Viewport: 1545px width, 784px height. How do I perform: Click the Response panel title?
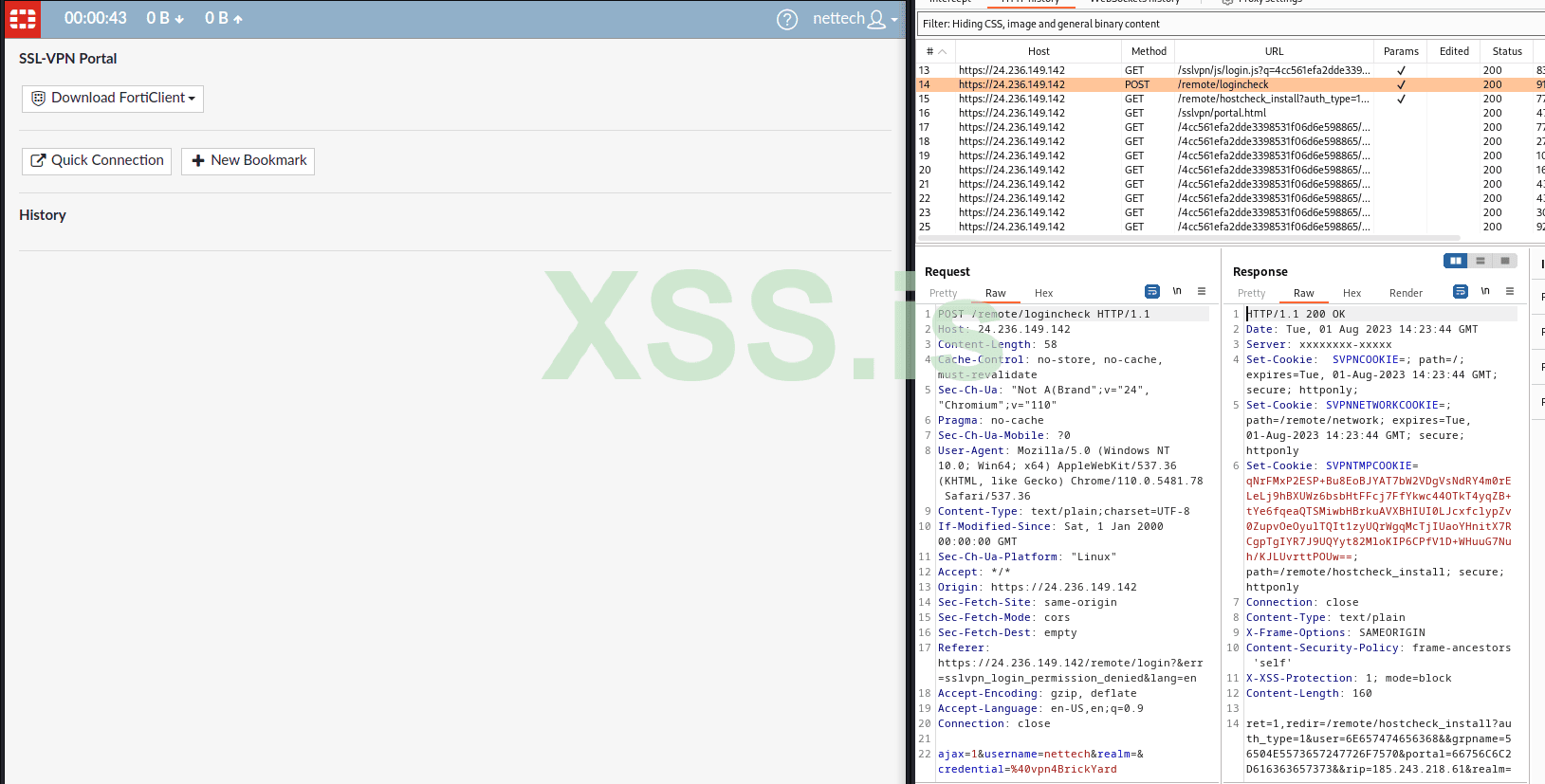point(1260,272)
